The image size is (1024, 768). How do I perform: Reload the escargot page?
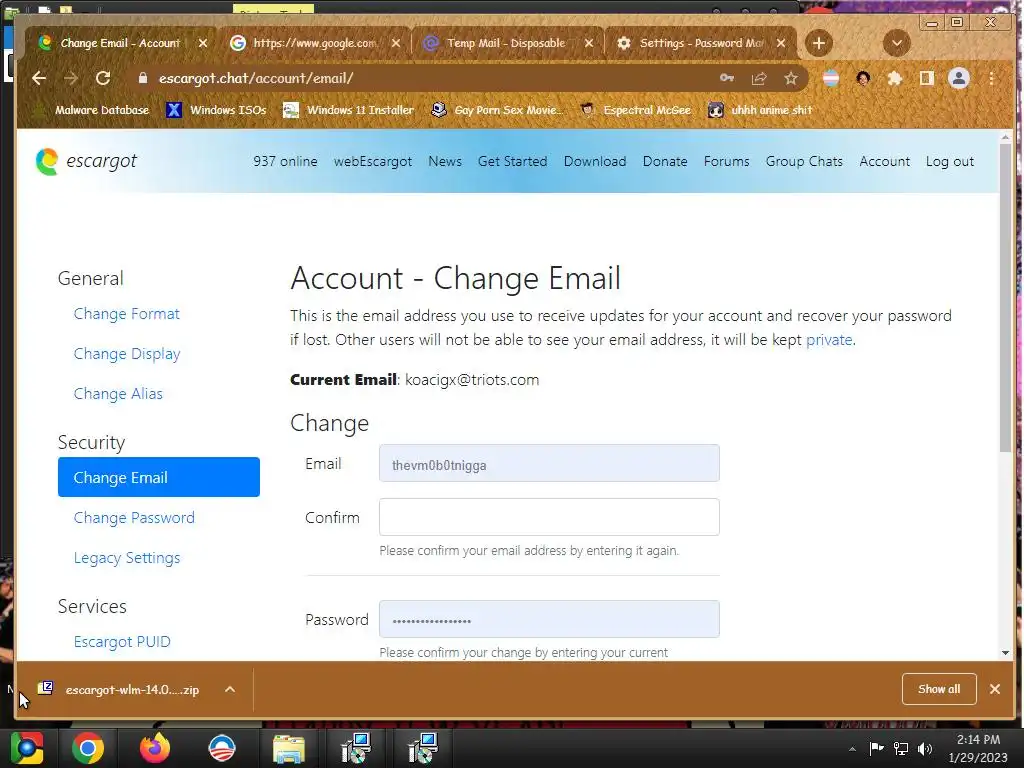tap(103, 78)
